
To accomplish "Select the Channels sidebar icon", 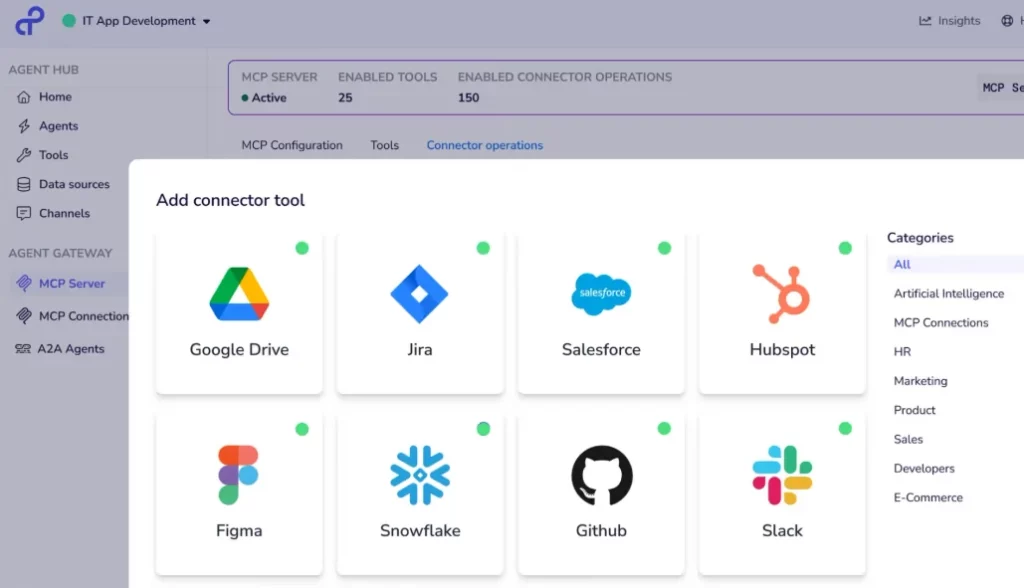I will point(22,213).
